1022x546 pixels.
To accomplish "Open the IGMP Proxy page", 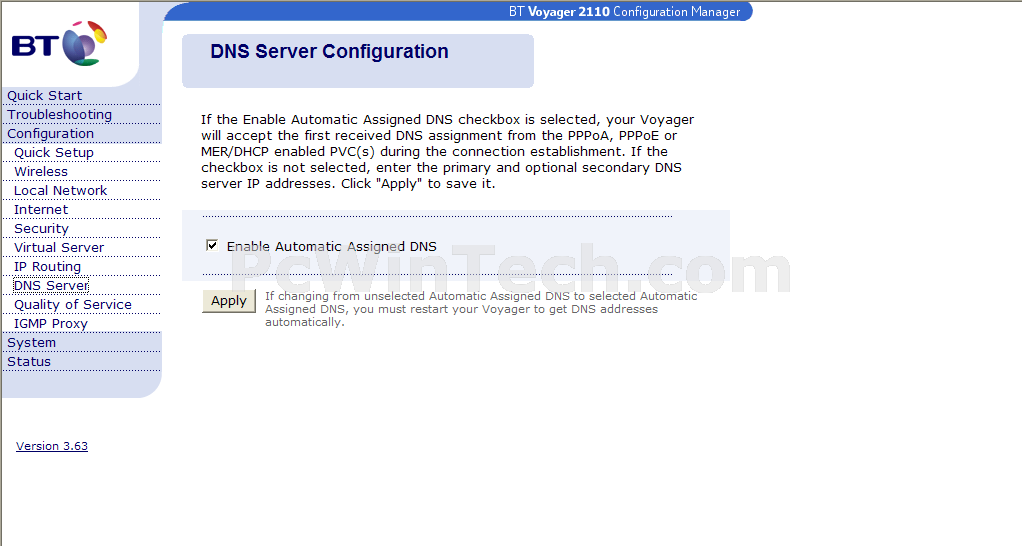I will 51,324.
